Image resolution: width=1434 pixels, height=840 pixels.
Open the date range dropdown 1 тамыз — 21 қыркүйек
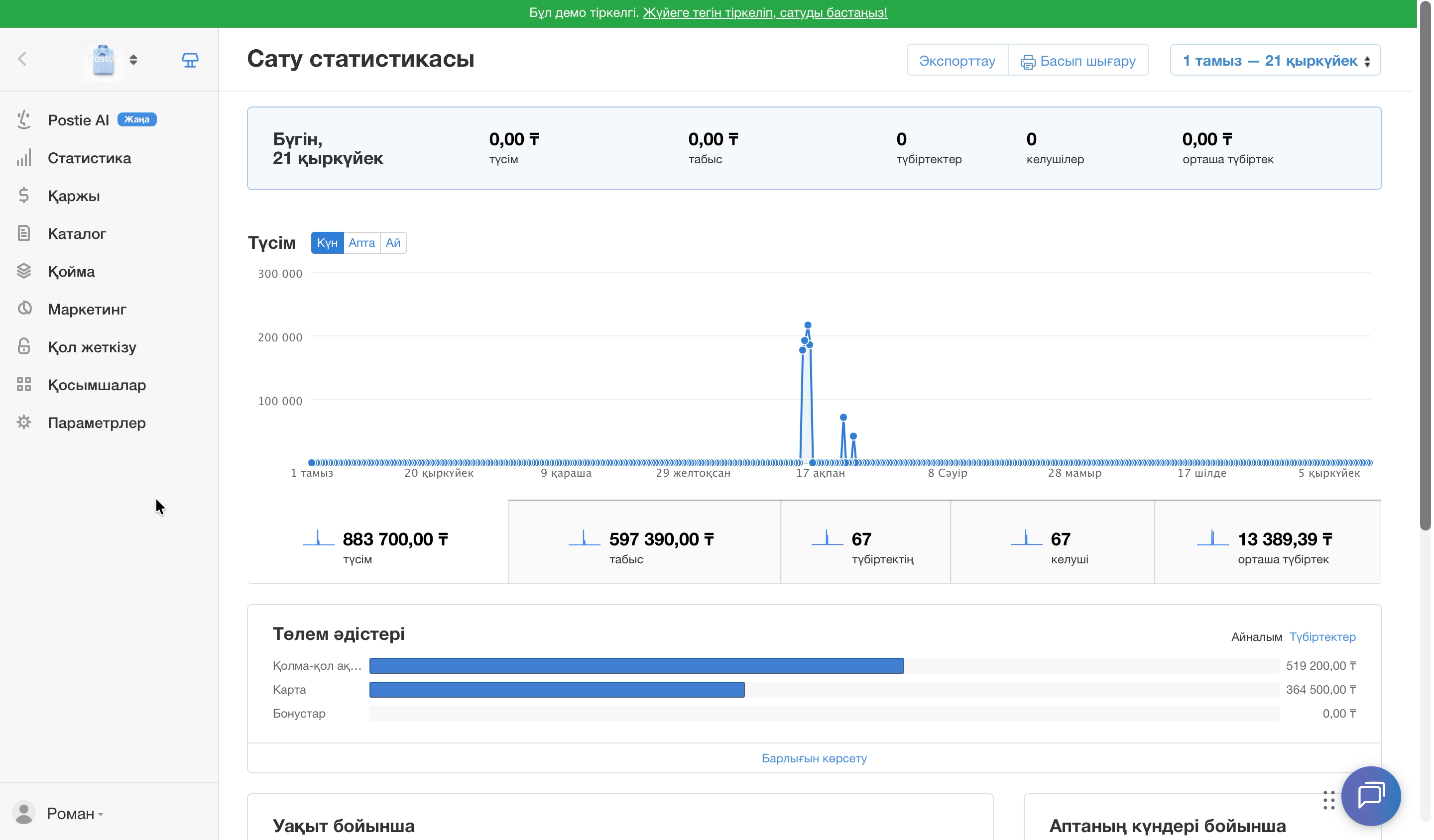(x=1275, y=60)
